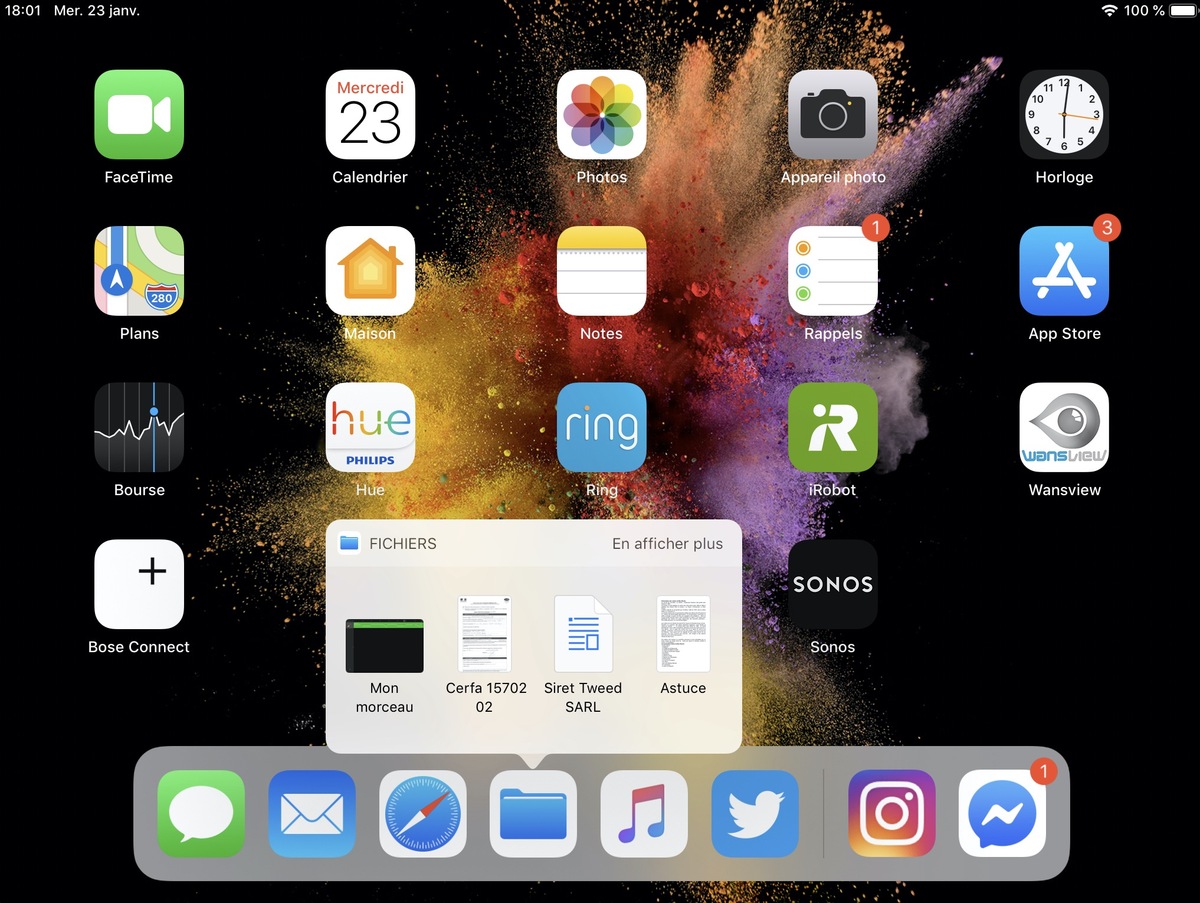The image size is (1200, 903).
Task: Open the Wansview camera app
Action: tap(1064, 427)
